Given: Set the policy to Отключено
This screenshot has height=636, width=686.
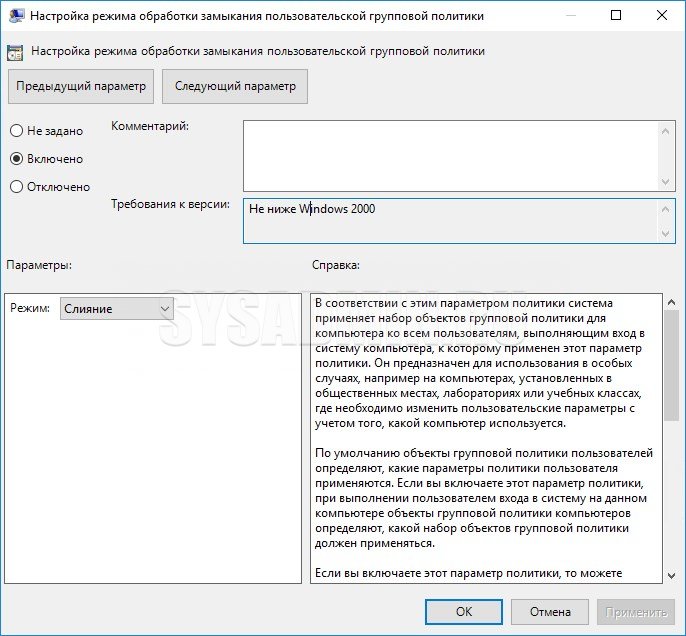Looking at the screenshot, I should click(x=16, y=187).
